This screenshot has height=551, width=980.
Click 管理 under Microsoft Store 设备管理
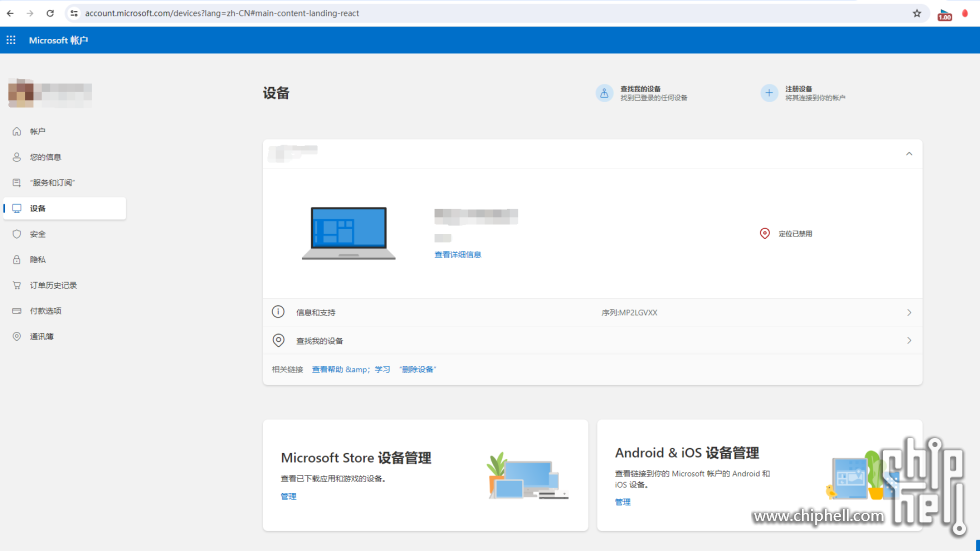click(288, 496)
